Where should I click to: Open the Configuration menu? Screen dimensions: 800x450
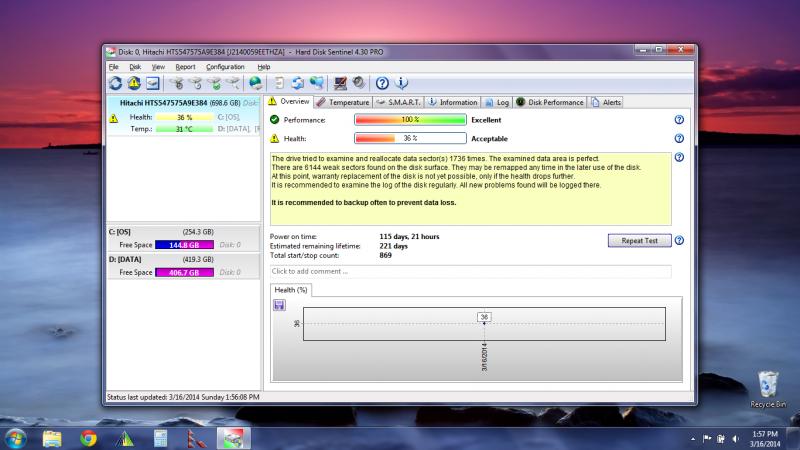(x=225, y=67)
